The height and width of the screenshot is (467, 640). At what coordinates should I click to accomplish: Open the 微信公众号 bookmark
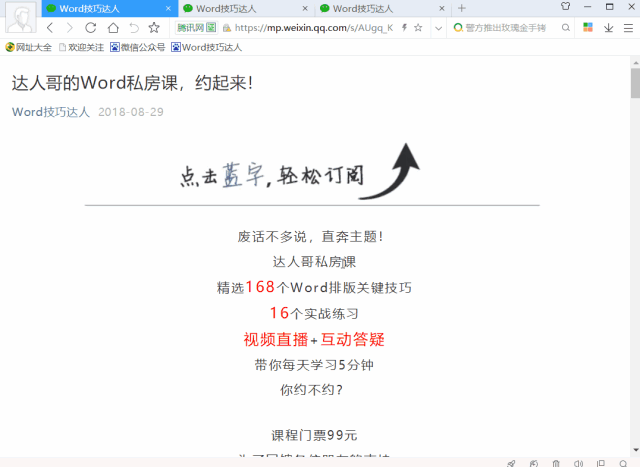138,47
